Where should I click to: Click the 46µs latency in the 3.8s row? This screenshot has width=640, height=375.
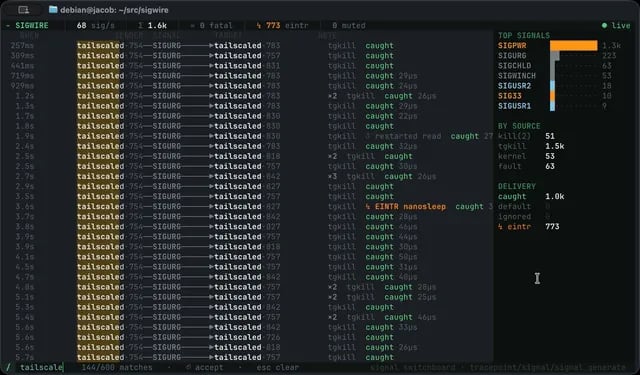(408, 226)
